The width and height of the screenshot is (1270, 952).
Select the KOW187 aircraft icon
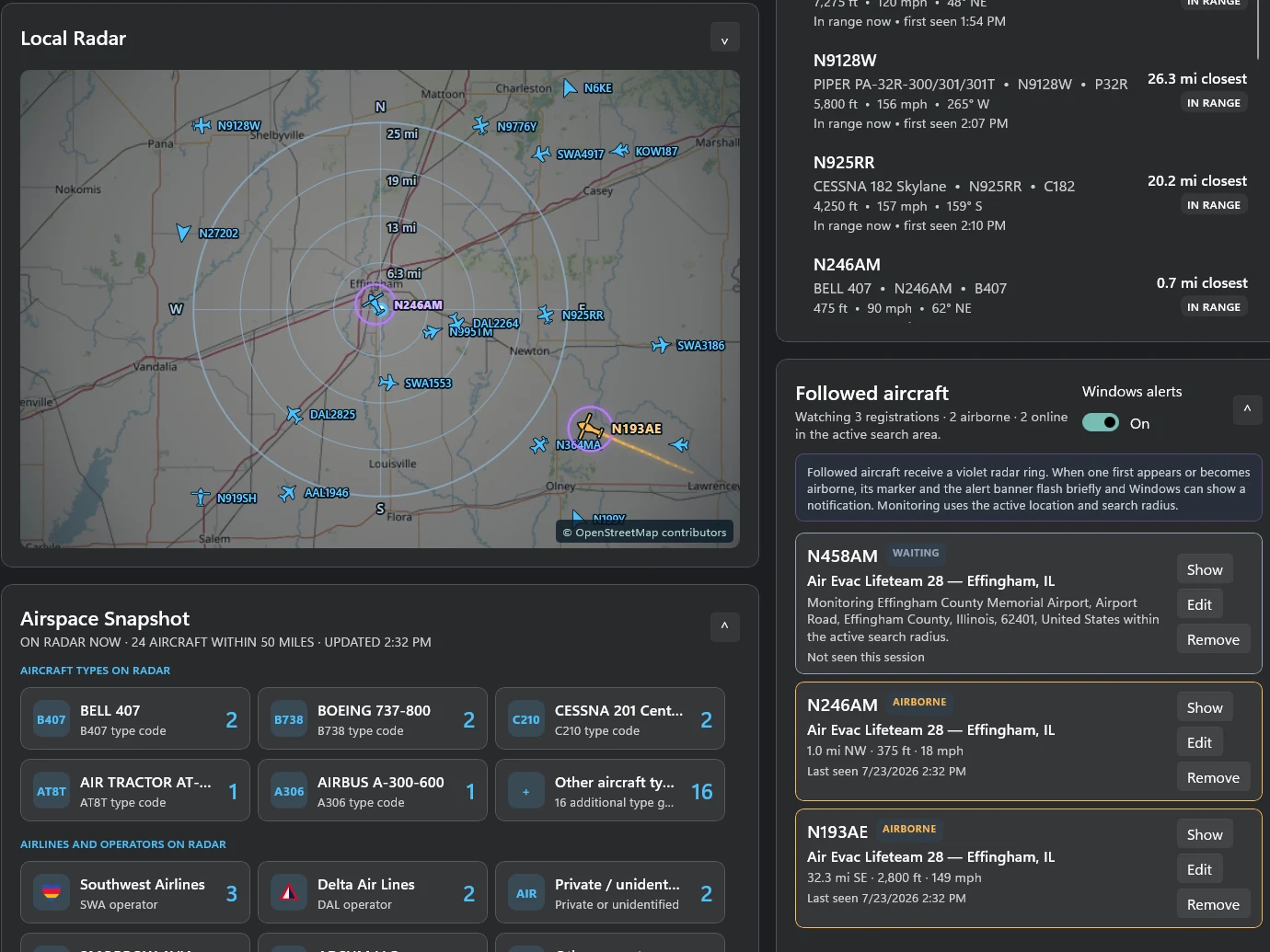point(620,150)
